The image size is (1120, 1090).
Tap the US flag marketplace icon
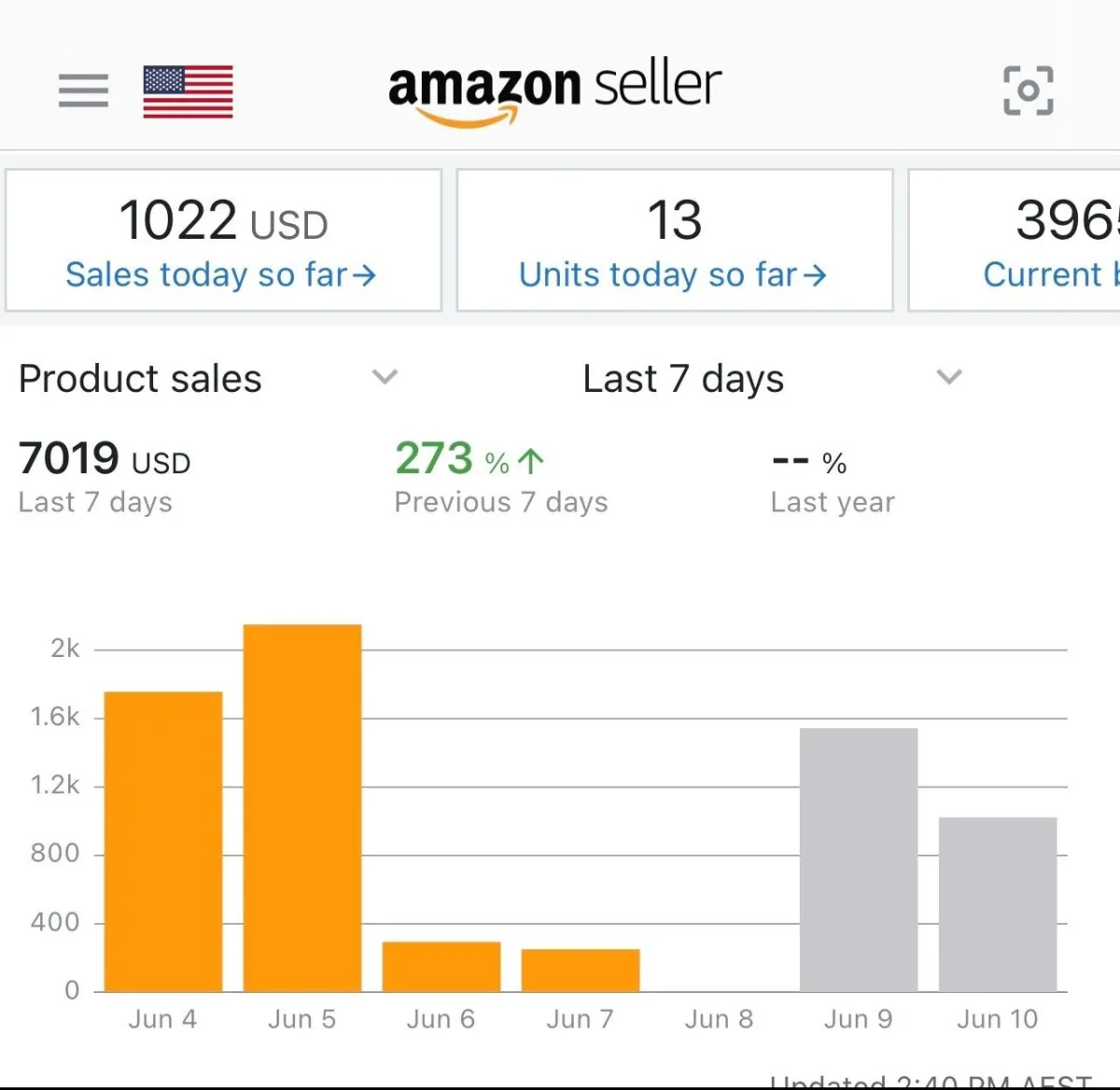(x=188, y=91)
